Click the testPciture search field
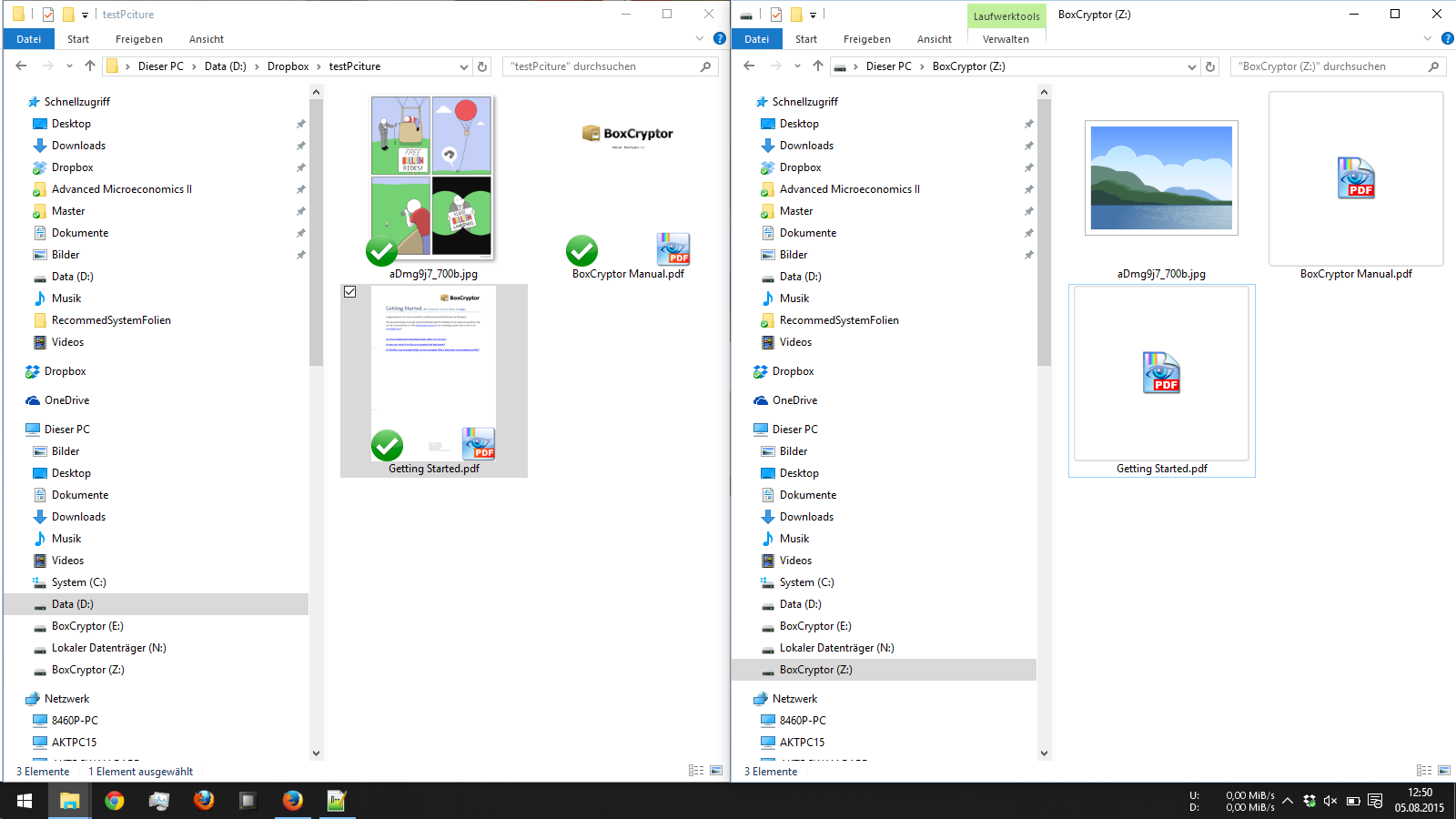 point(609,66)
